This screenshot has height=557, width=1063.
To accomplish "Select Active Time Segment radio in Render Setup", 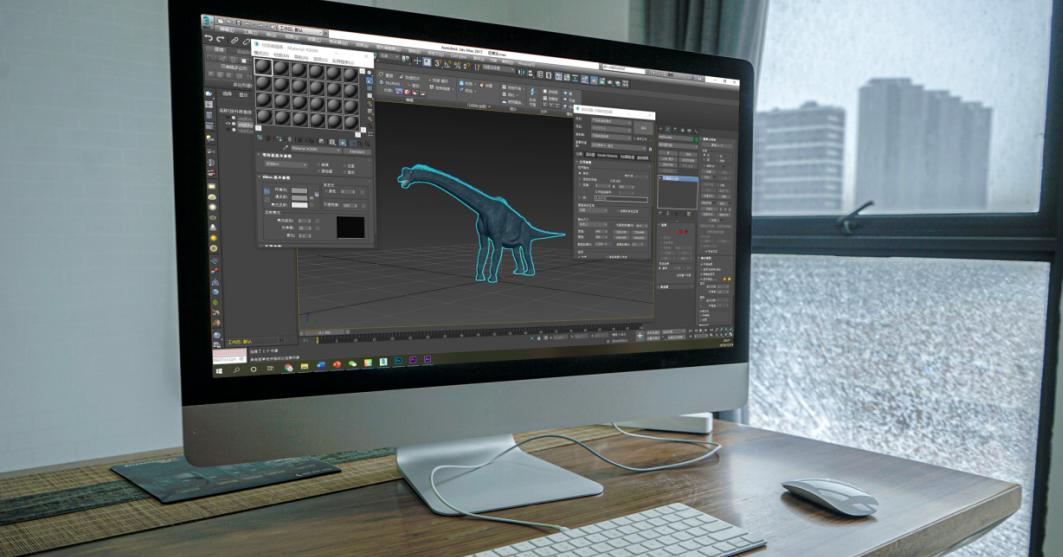I will point(580,180).
